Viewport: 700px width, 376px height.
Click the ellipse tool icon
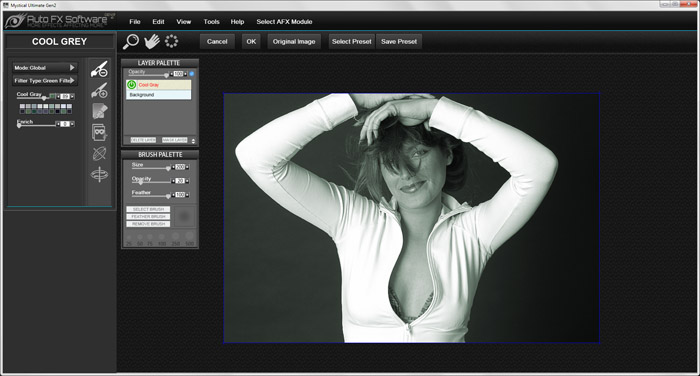coord(99,153)
